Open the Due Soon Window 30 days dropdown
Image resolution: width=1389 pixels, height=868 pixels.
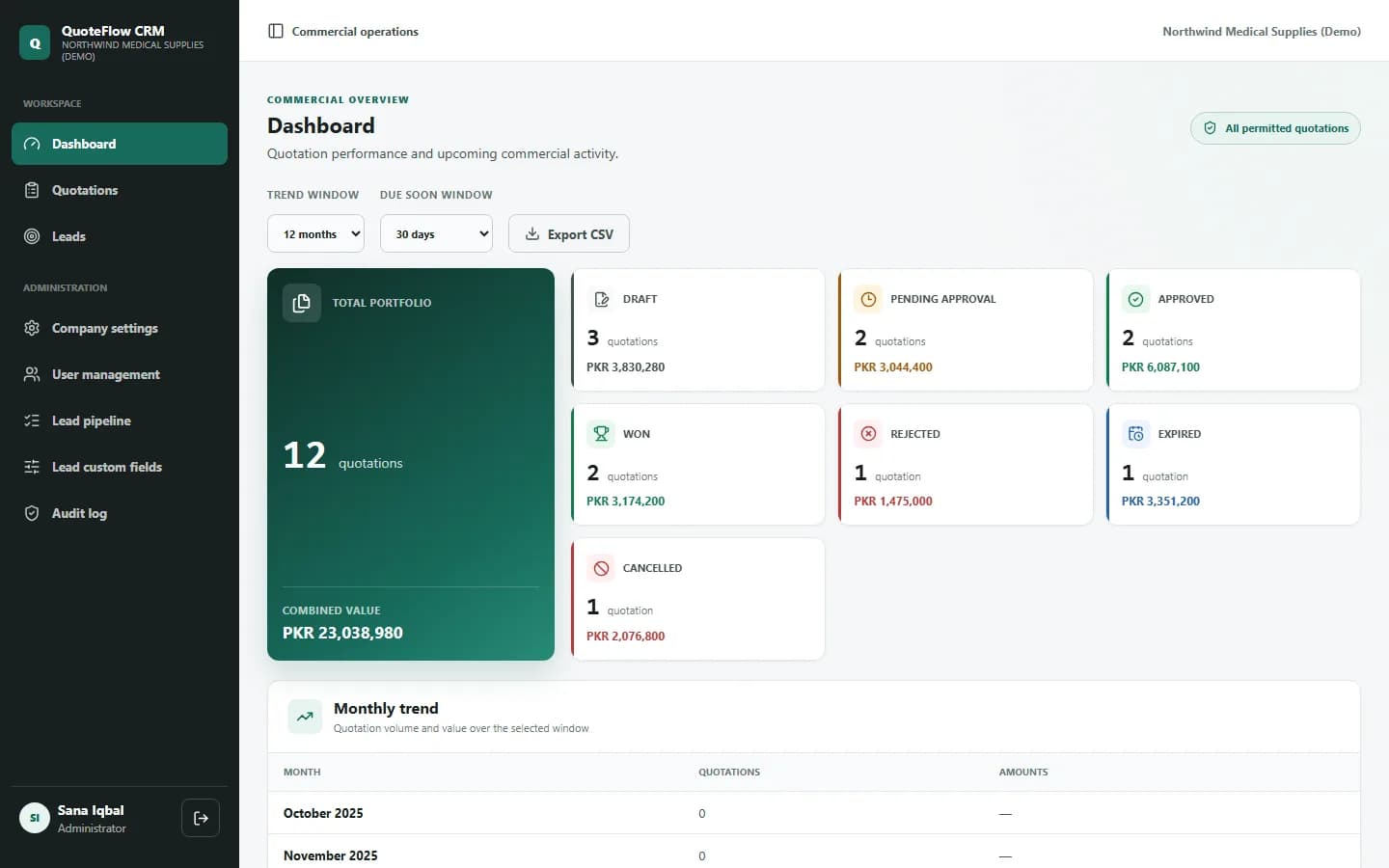[x=436, y=233]
